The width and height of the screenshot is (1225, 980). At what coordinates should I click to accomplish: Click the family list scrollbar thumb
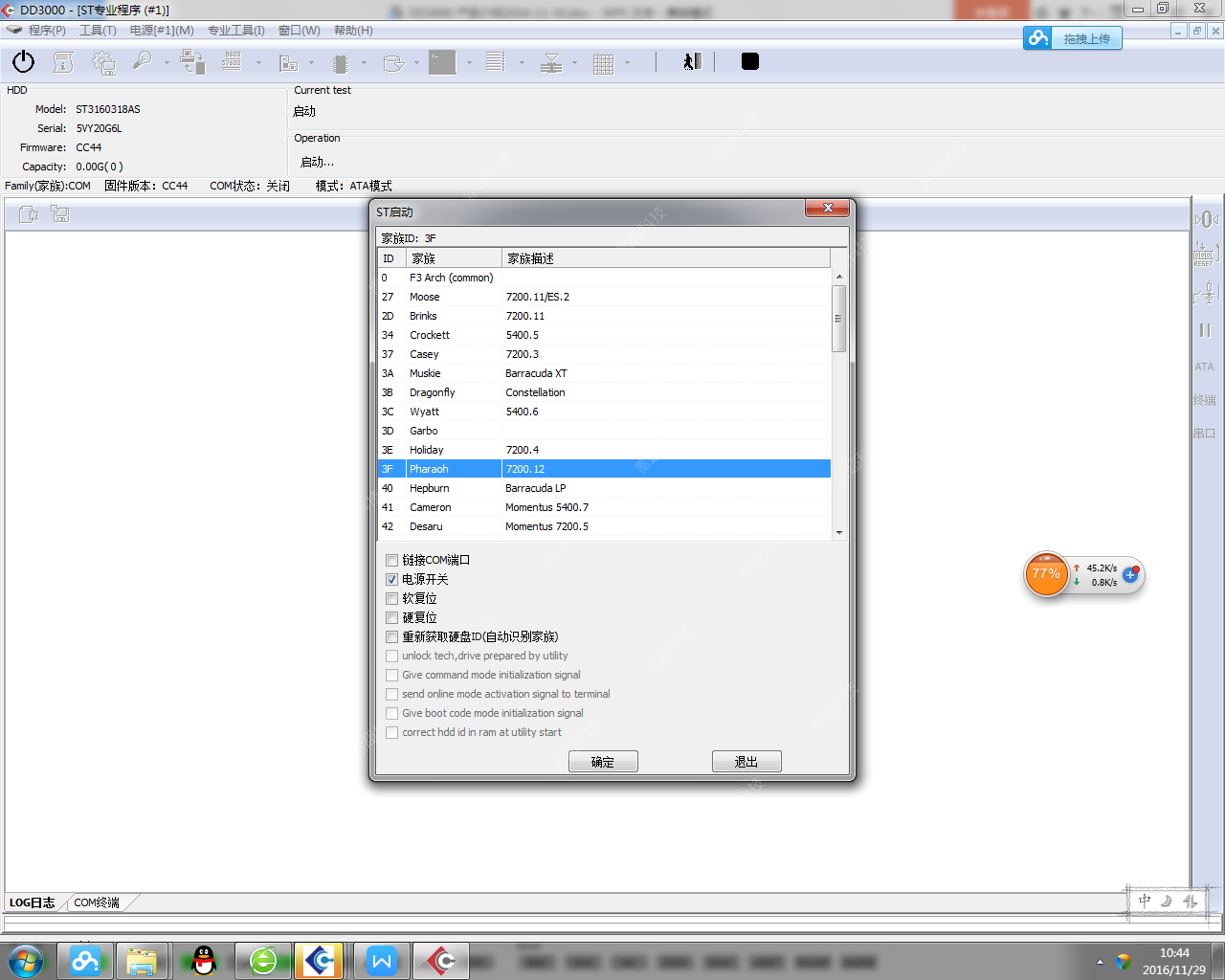click(x=839, y=320)
